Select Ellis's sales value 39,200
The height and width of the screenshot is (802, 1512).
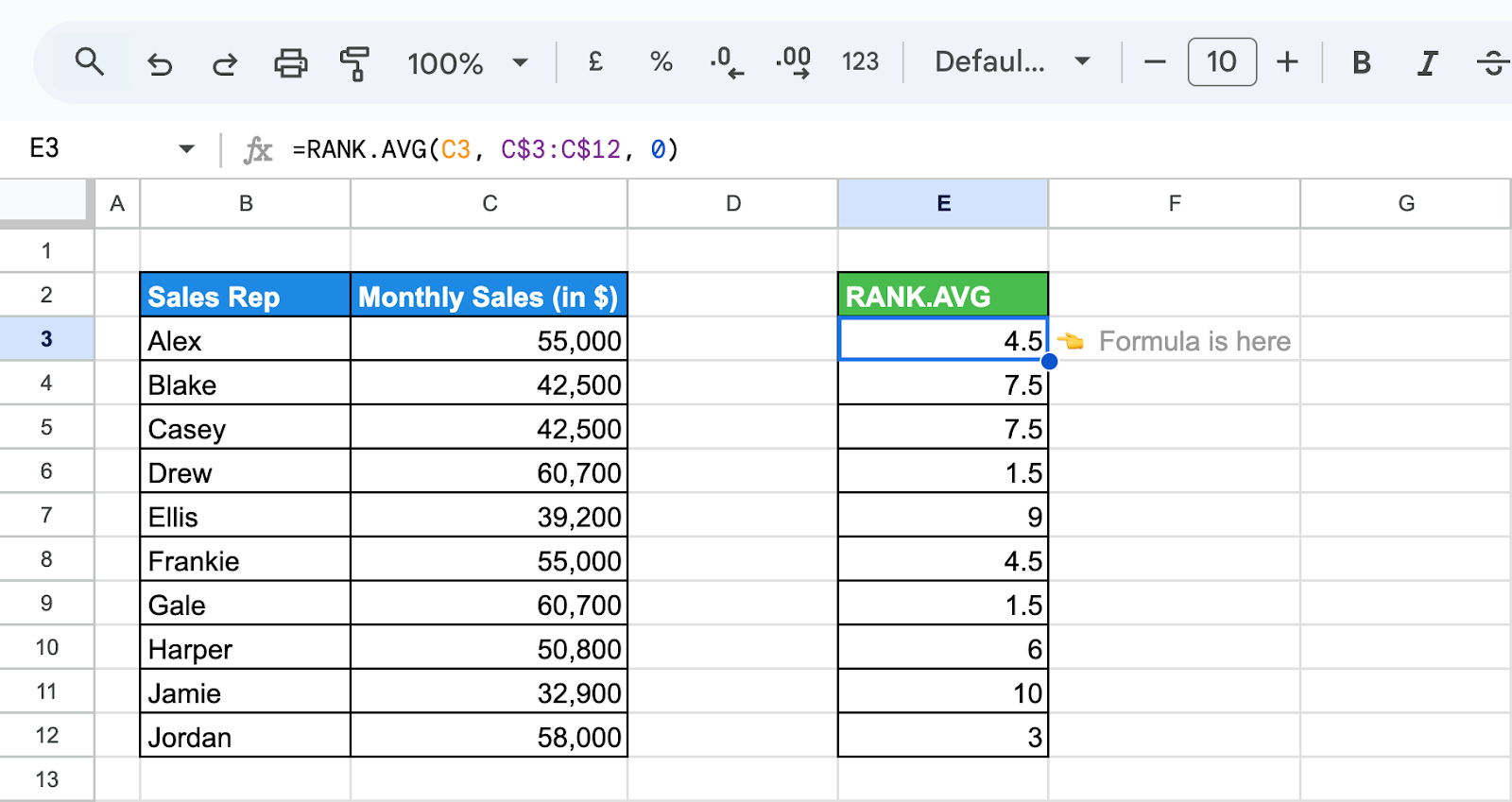(x=490, y=515)
